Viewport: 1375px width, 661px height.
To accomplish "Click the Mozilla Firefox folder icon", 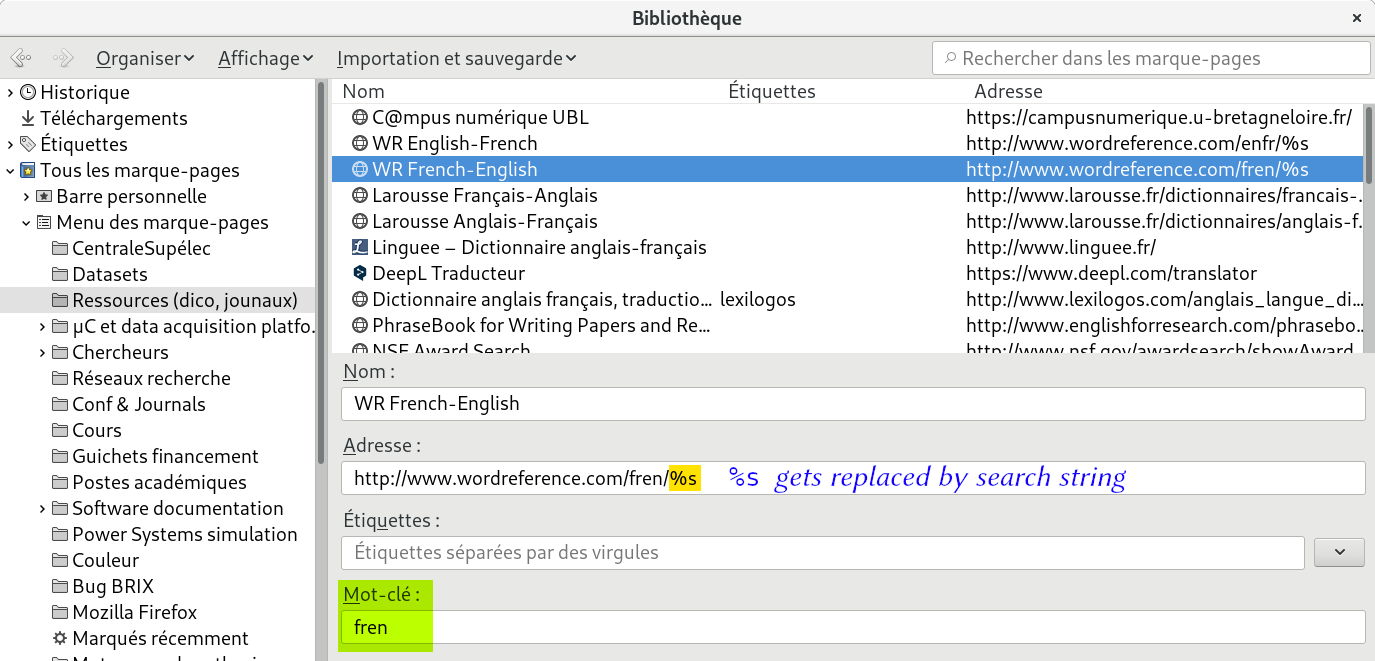I will click(x=60, y=612).
